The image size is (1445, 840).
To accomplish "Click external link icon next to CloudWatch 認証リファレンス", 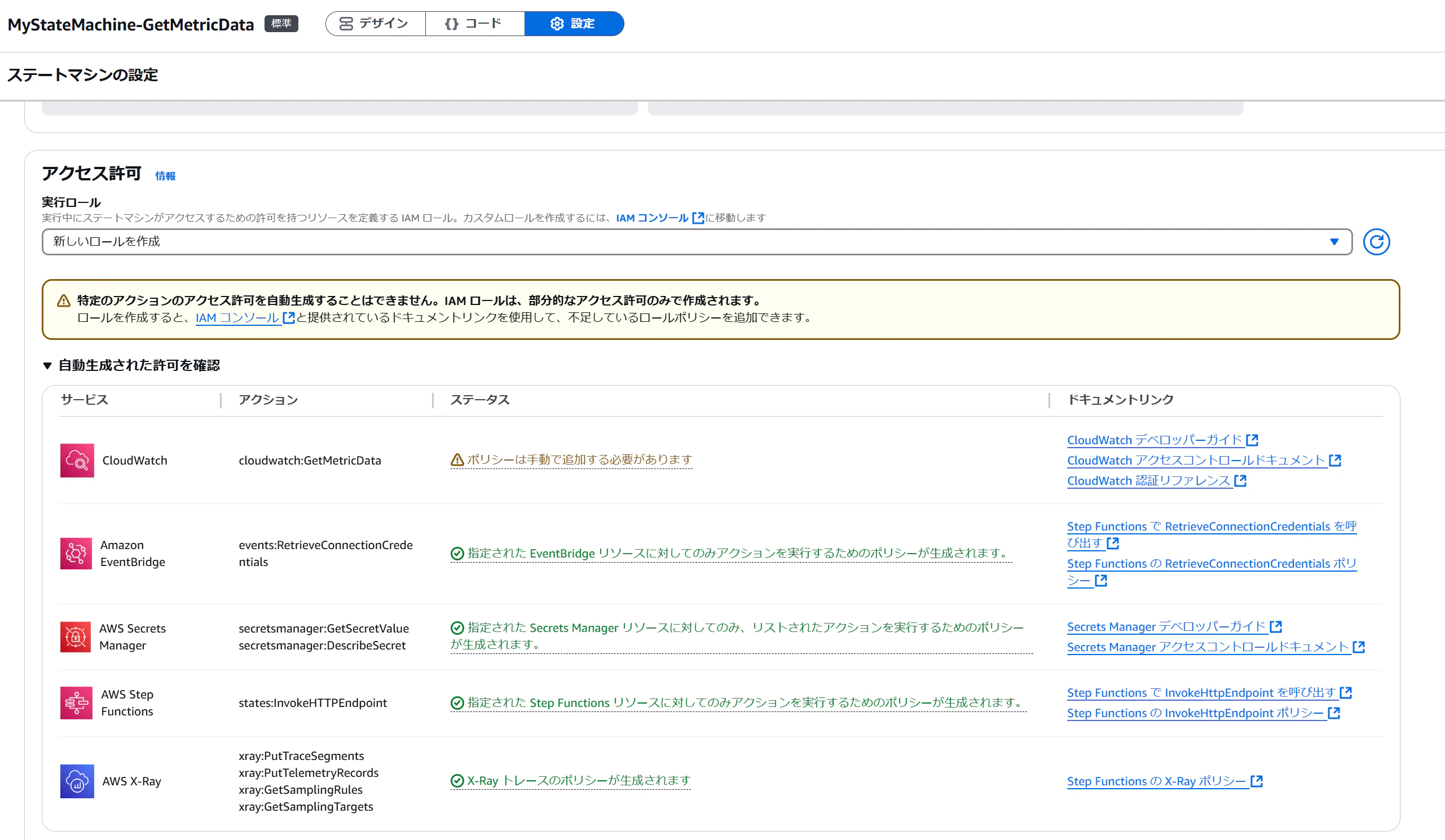I will (1240, 481).
